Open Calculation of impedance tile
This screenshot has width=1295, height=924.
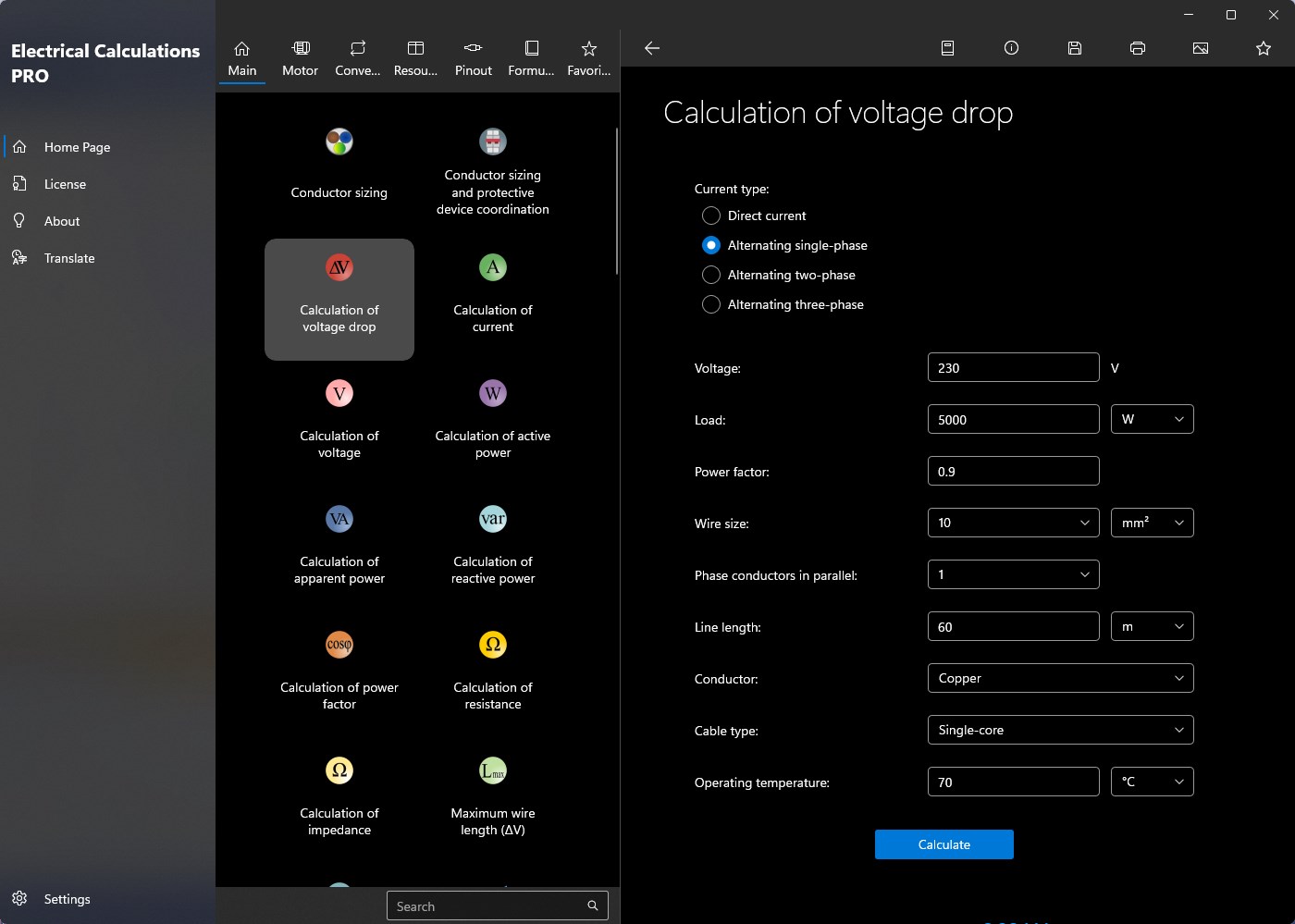[339, 802]
